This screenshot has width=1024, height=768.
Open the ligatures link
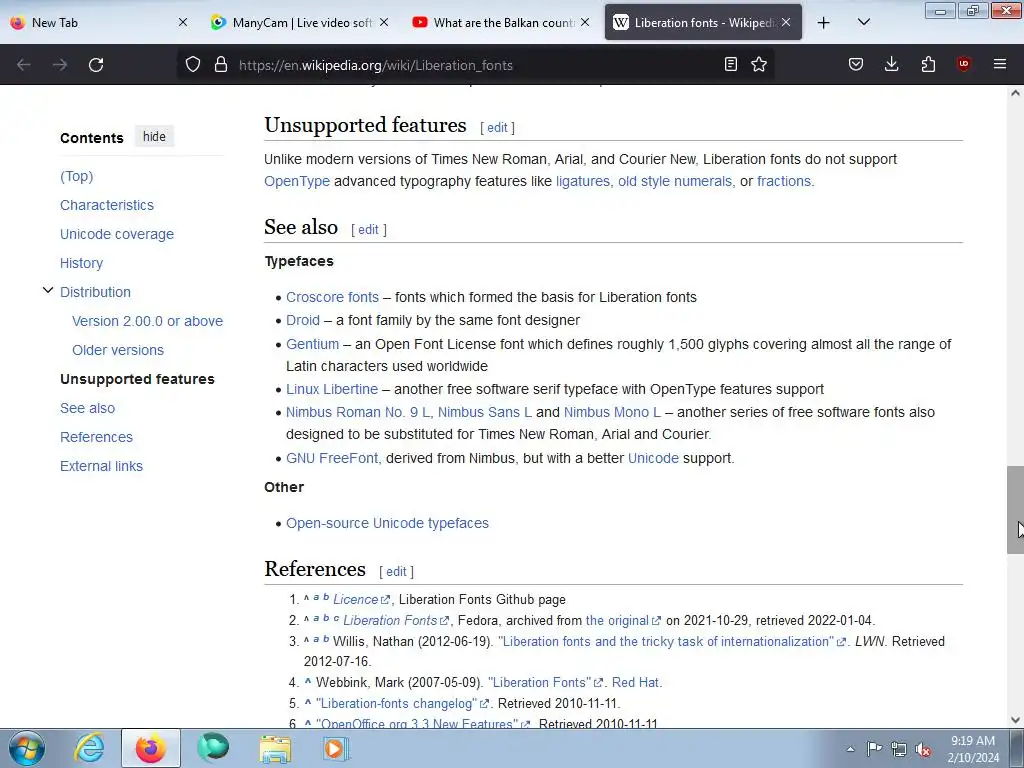(x=583, y=181)
